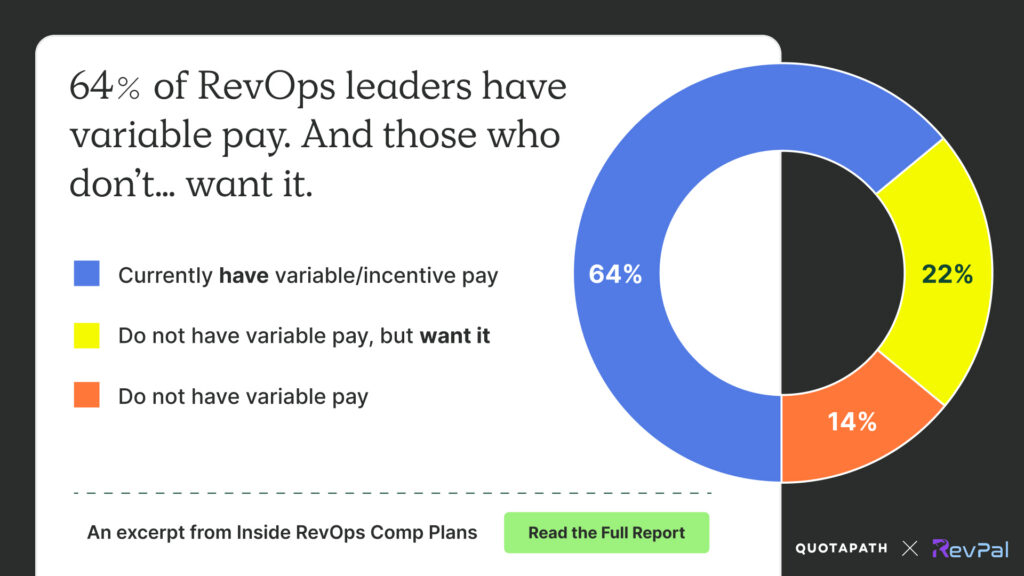Click the dashed green divider line
Screen dimensions: 1024x576
click(x=392, y=493)
